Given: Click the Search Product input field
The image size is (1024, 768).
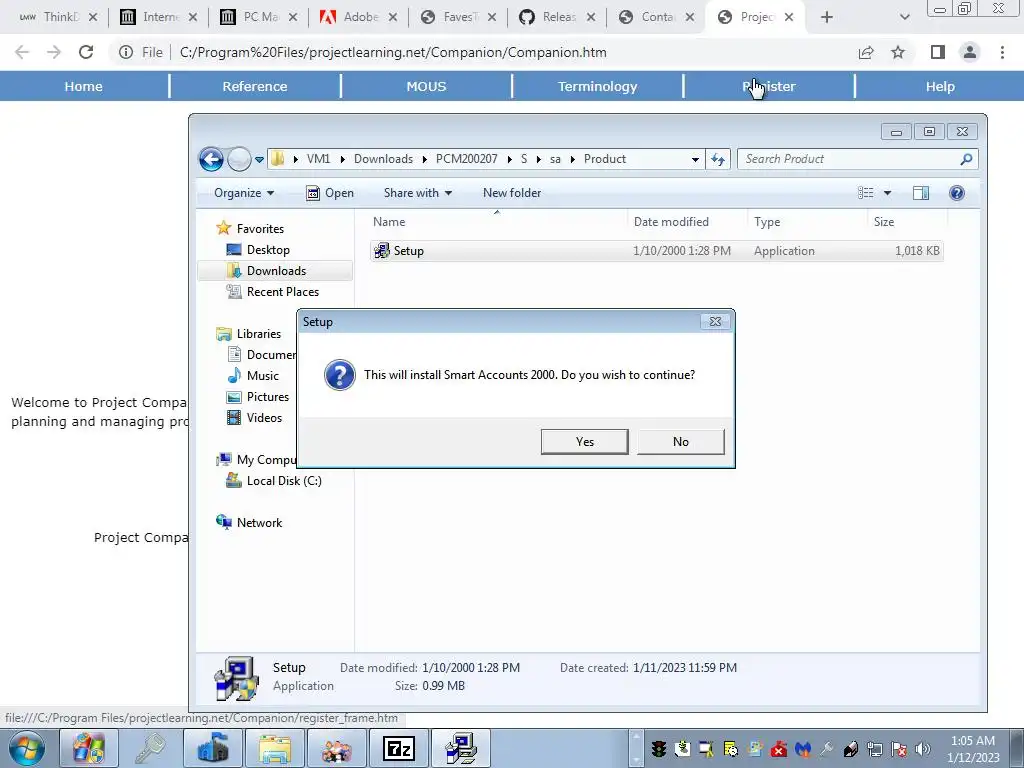Looking at the screenshot, I should 849,159.
